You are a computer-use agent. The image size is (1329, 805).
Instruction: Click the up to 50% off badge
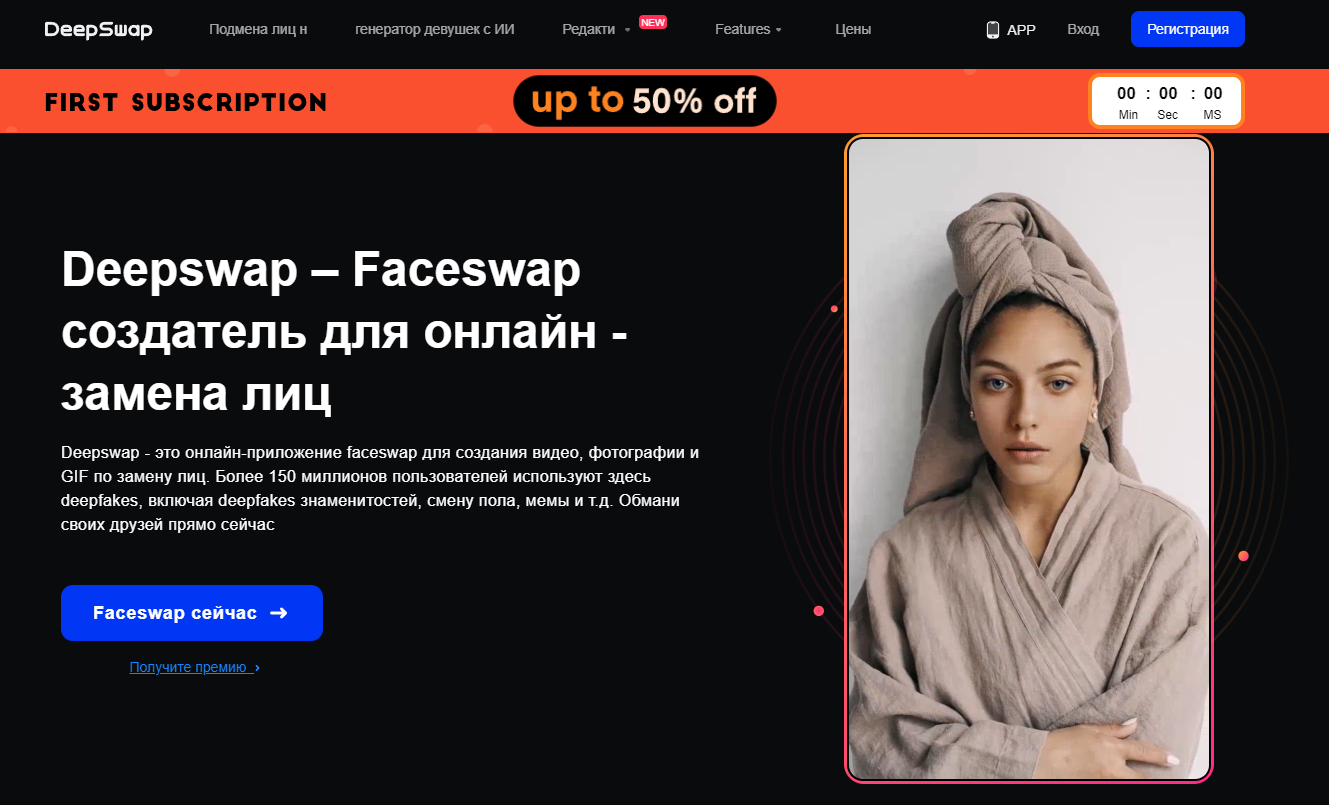pos(645,101)
